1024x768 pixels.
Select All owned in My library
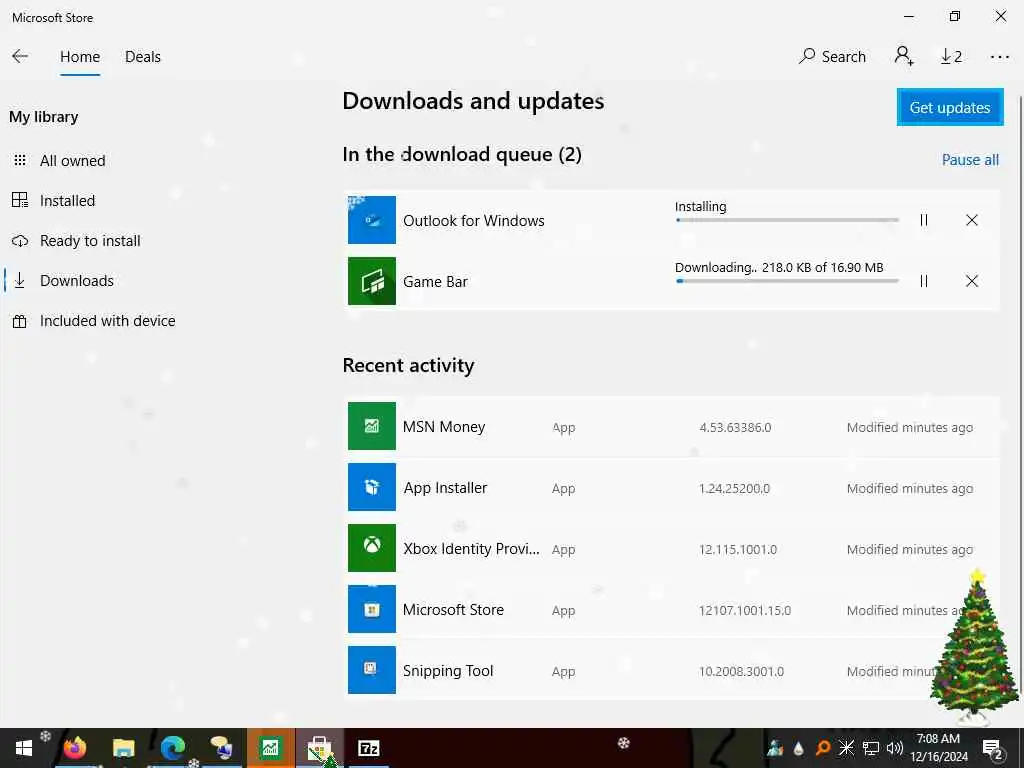point(72,161)
